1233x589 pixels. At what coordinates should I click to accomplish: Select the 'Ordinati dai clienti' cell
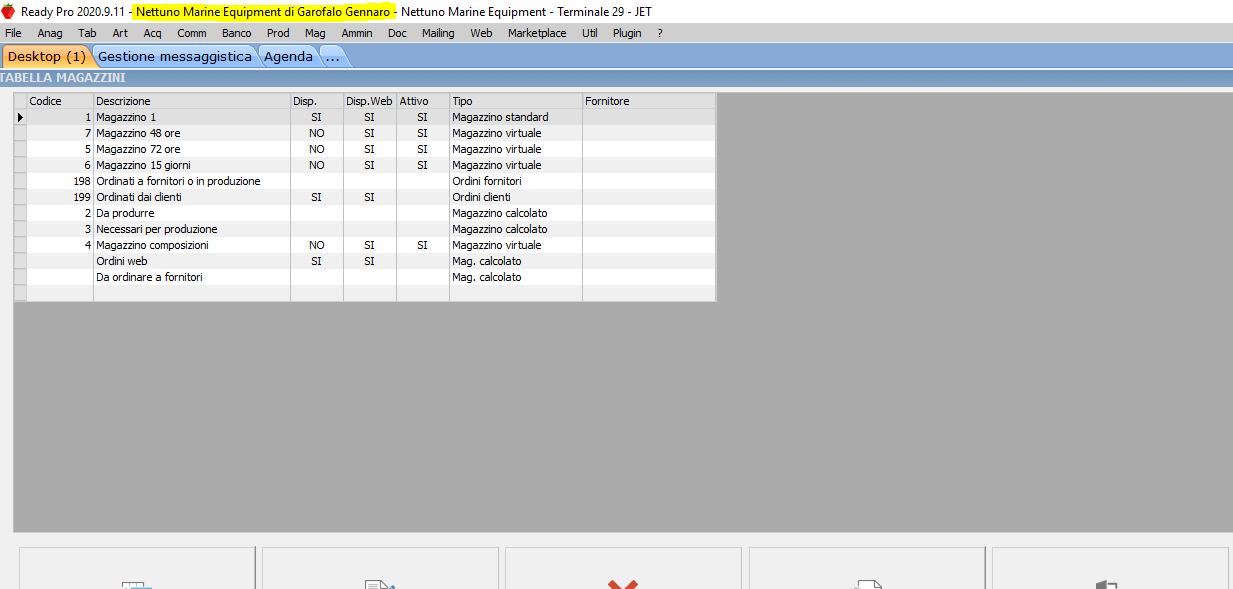point(192,197)
